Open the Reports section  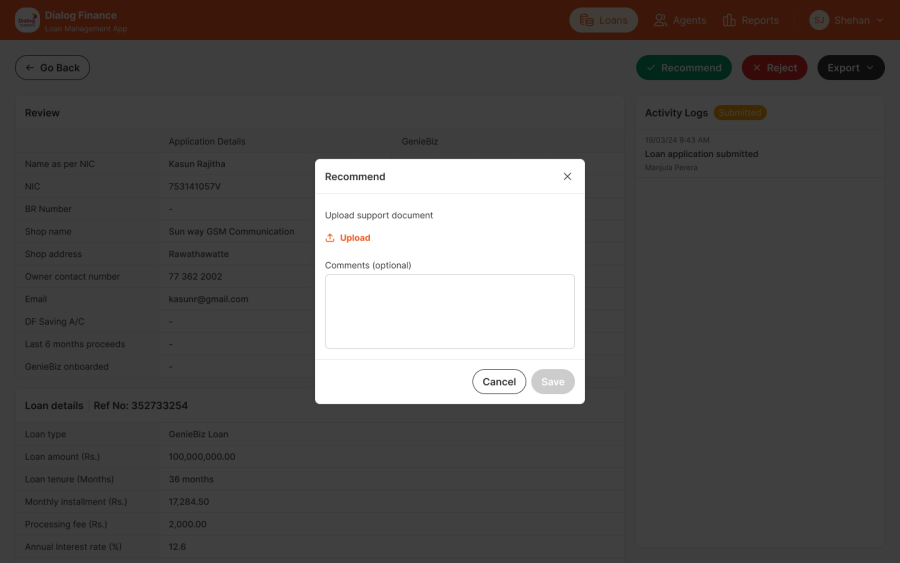point(751,20)
